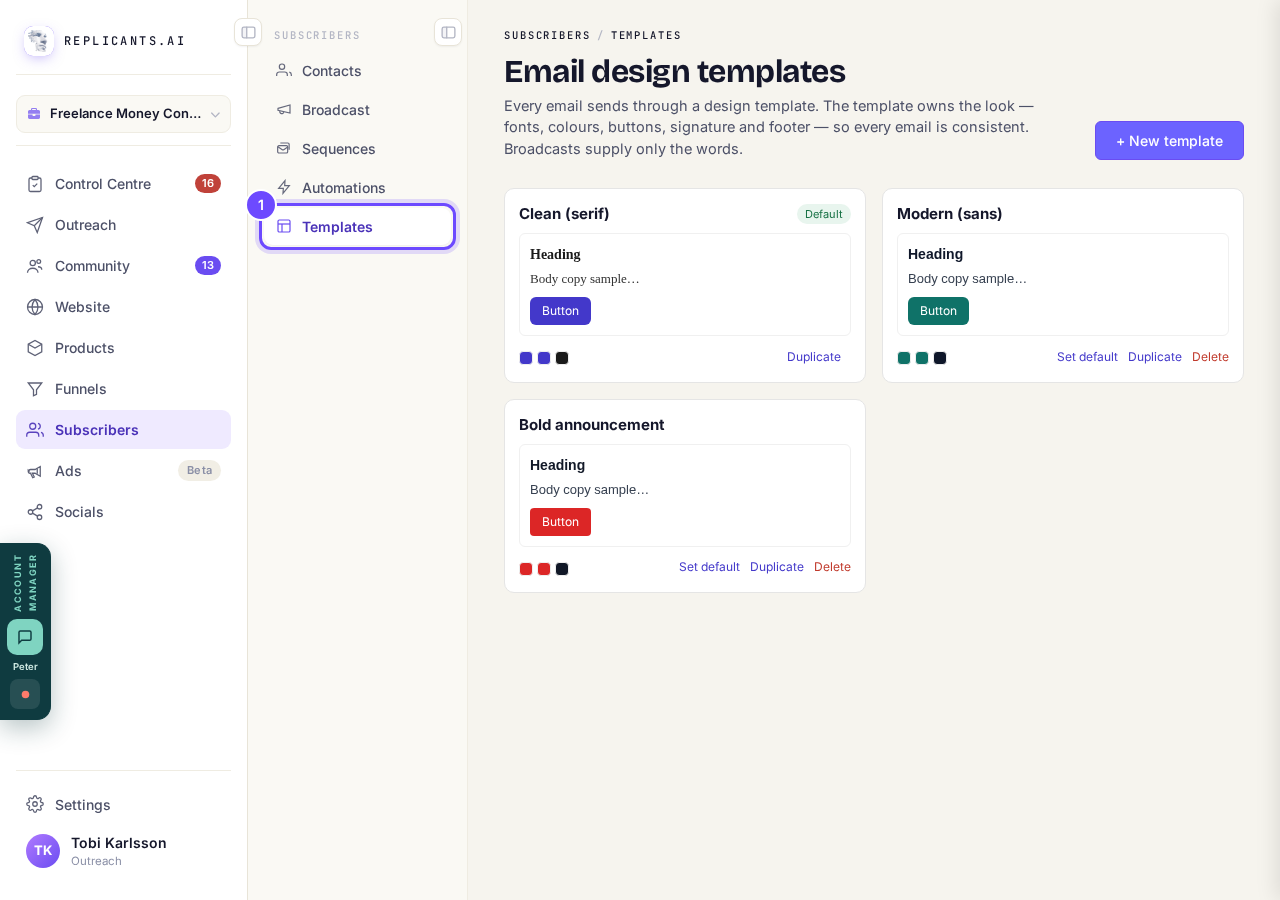Click the Socials share icon
1280x900 pixels.
coord(35,512)
